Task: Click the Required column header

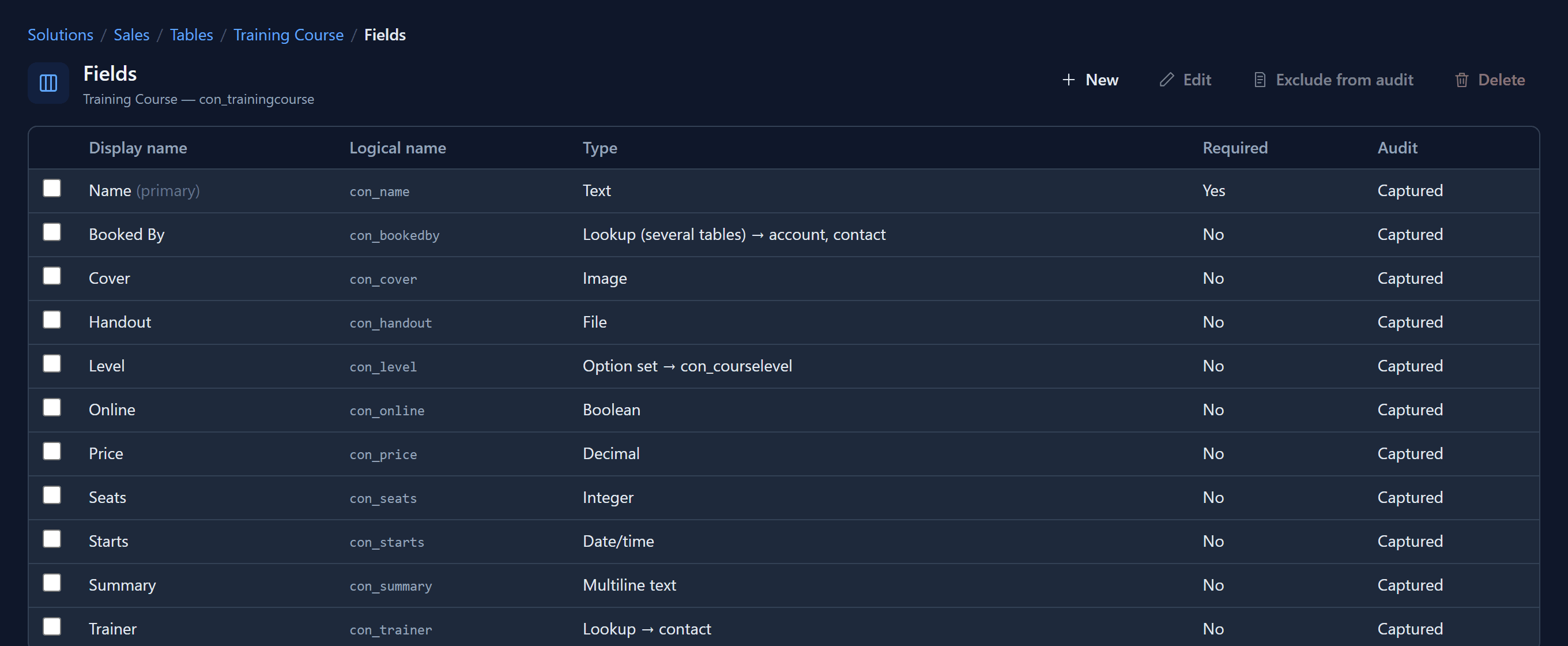Action: (1235, 148)
